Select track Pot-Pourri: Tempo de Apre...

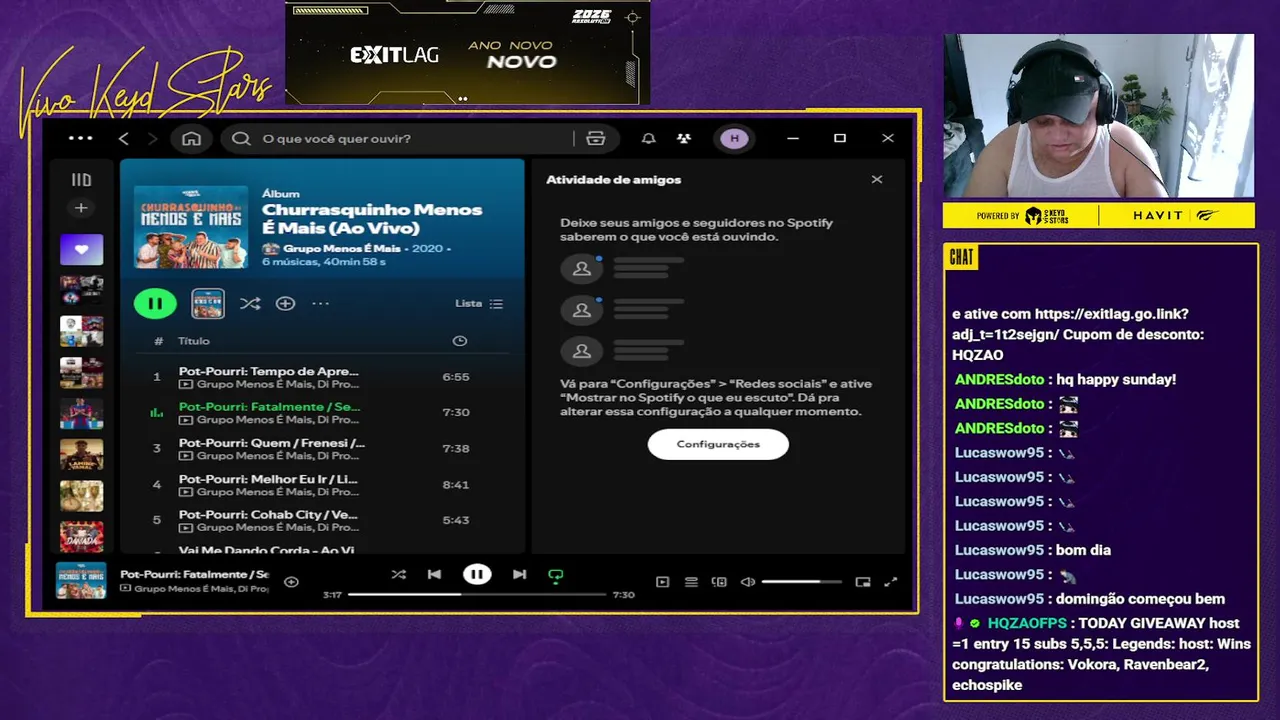(322, 377)
